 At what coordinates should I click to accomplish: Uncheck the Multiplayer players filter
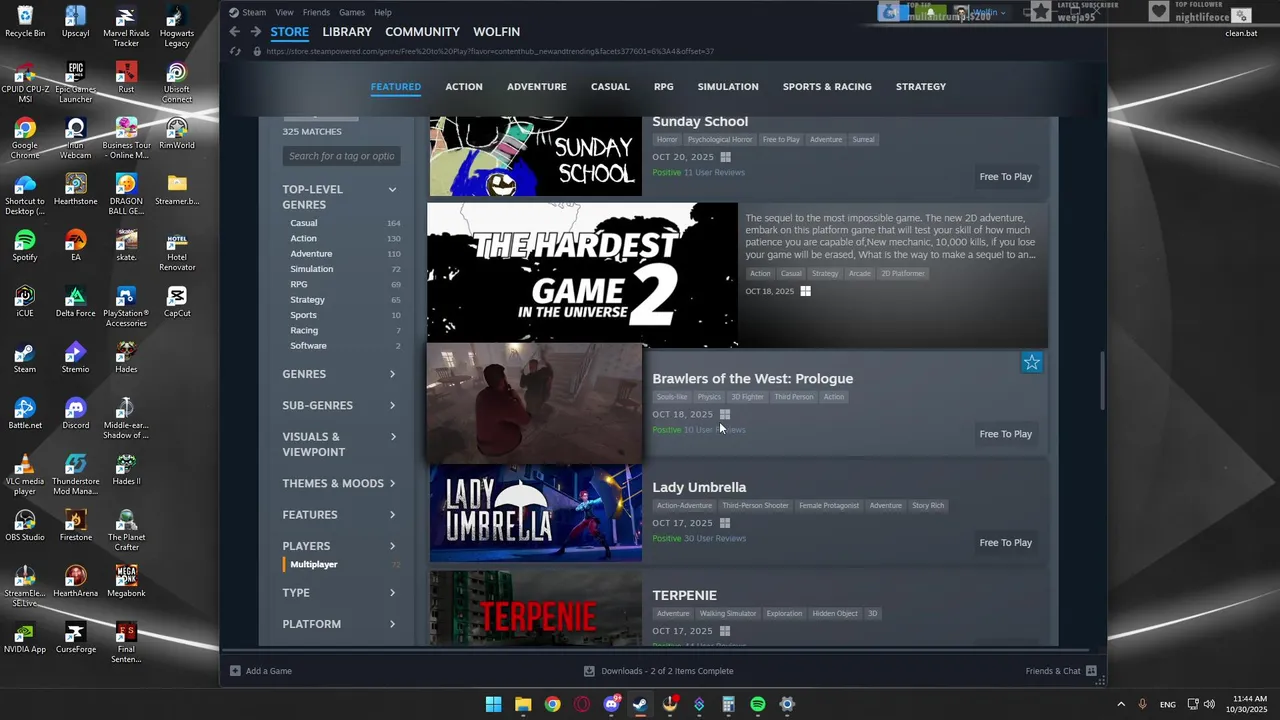tap(314, 565)
